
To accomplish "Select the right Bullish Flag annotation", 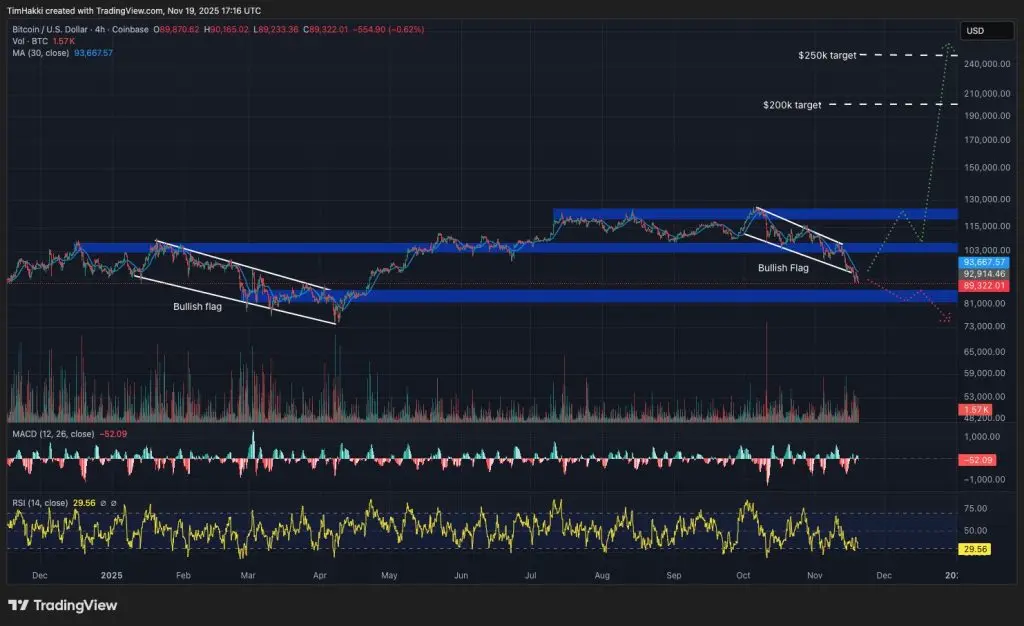I will pos(784,268).
